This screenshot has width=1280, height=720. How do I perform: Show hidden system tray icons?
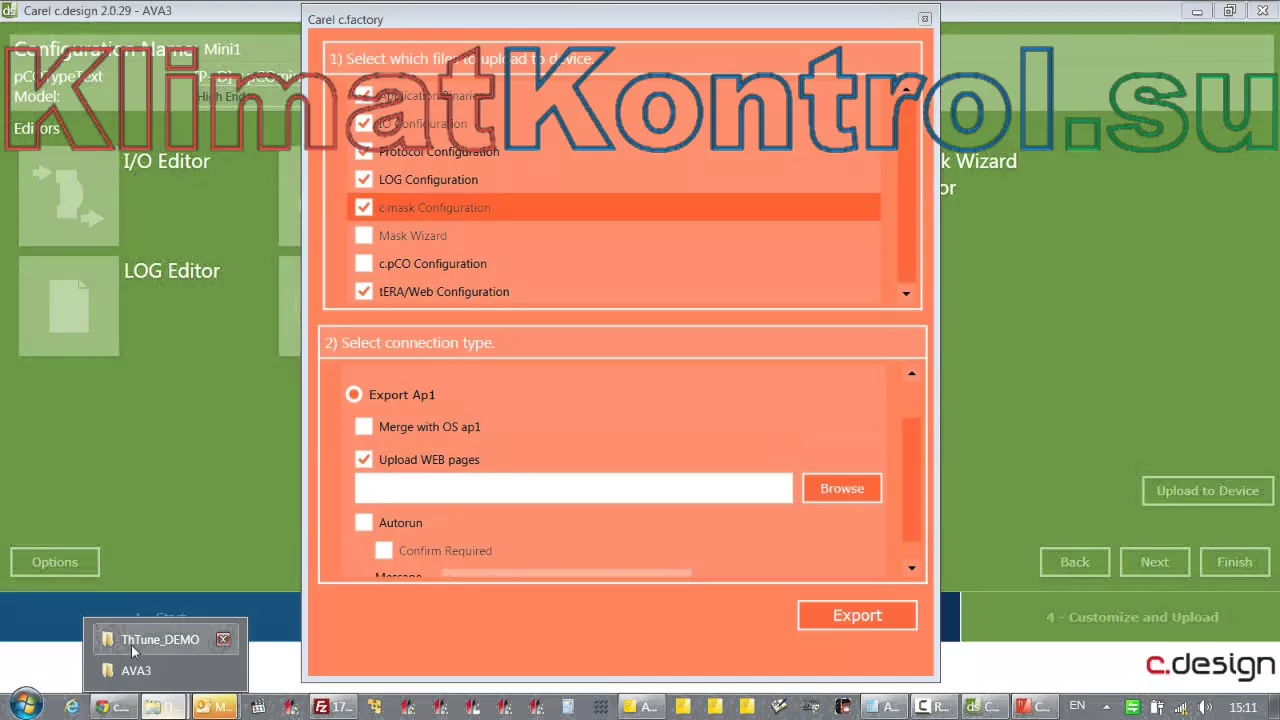pos(1106,707)
